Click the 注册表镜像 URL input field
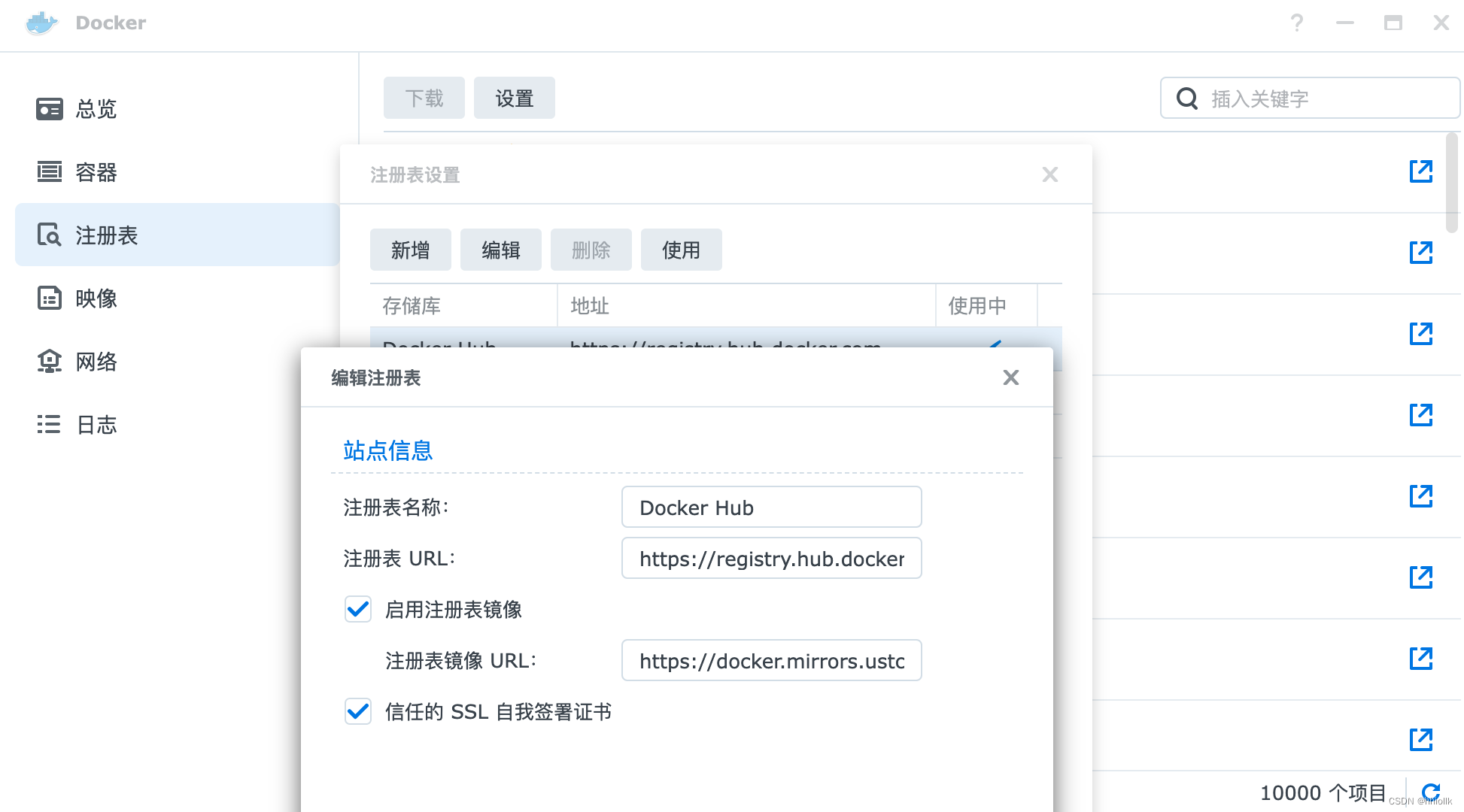1464x812 pixels. click(x=771, y=660)
